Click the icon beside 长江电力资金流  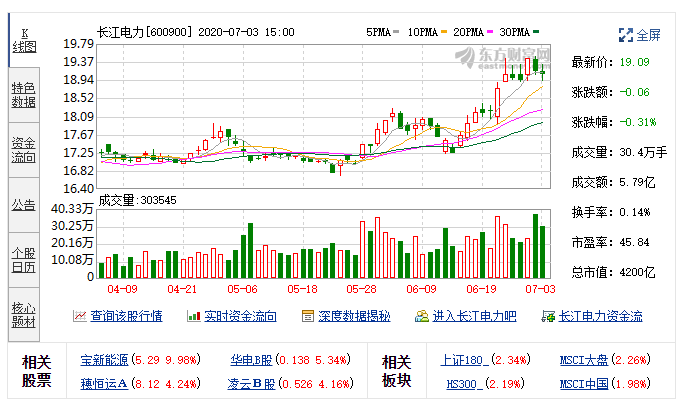548,316
